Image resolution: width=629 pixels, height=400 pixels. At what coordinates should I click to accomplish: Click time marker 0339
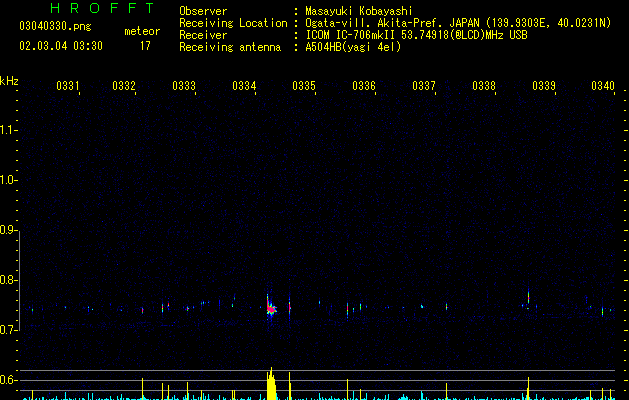pos(544,85)
